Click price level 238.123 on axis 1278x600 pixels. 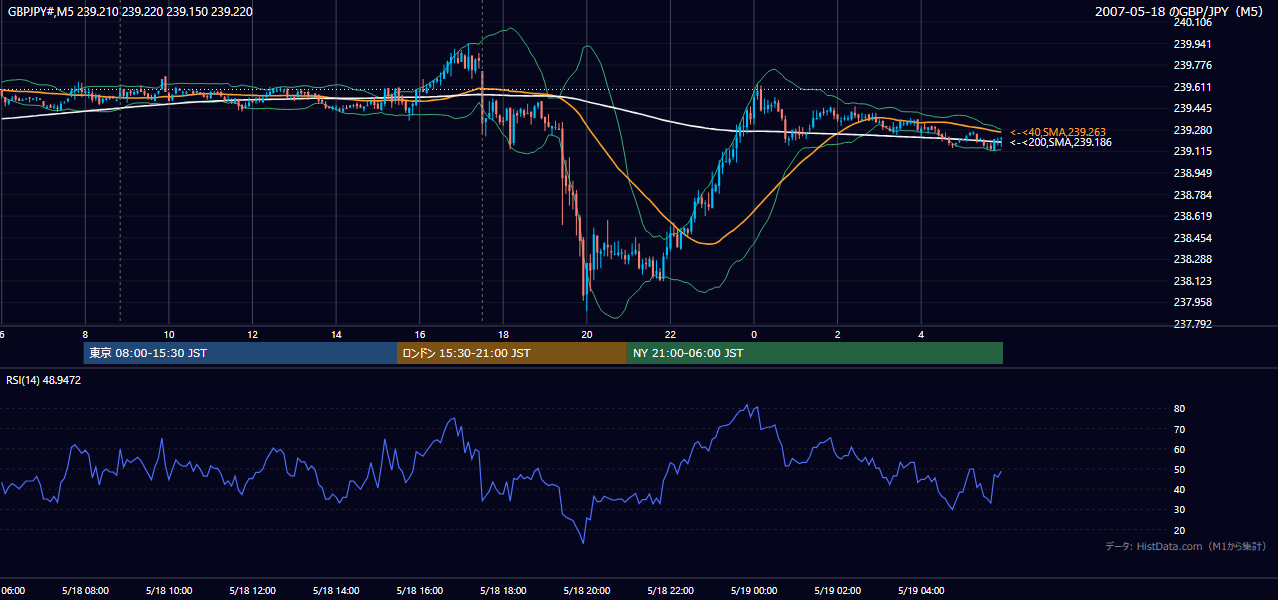tap(1192, 282)
